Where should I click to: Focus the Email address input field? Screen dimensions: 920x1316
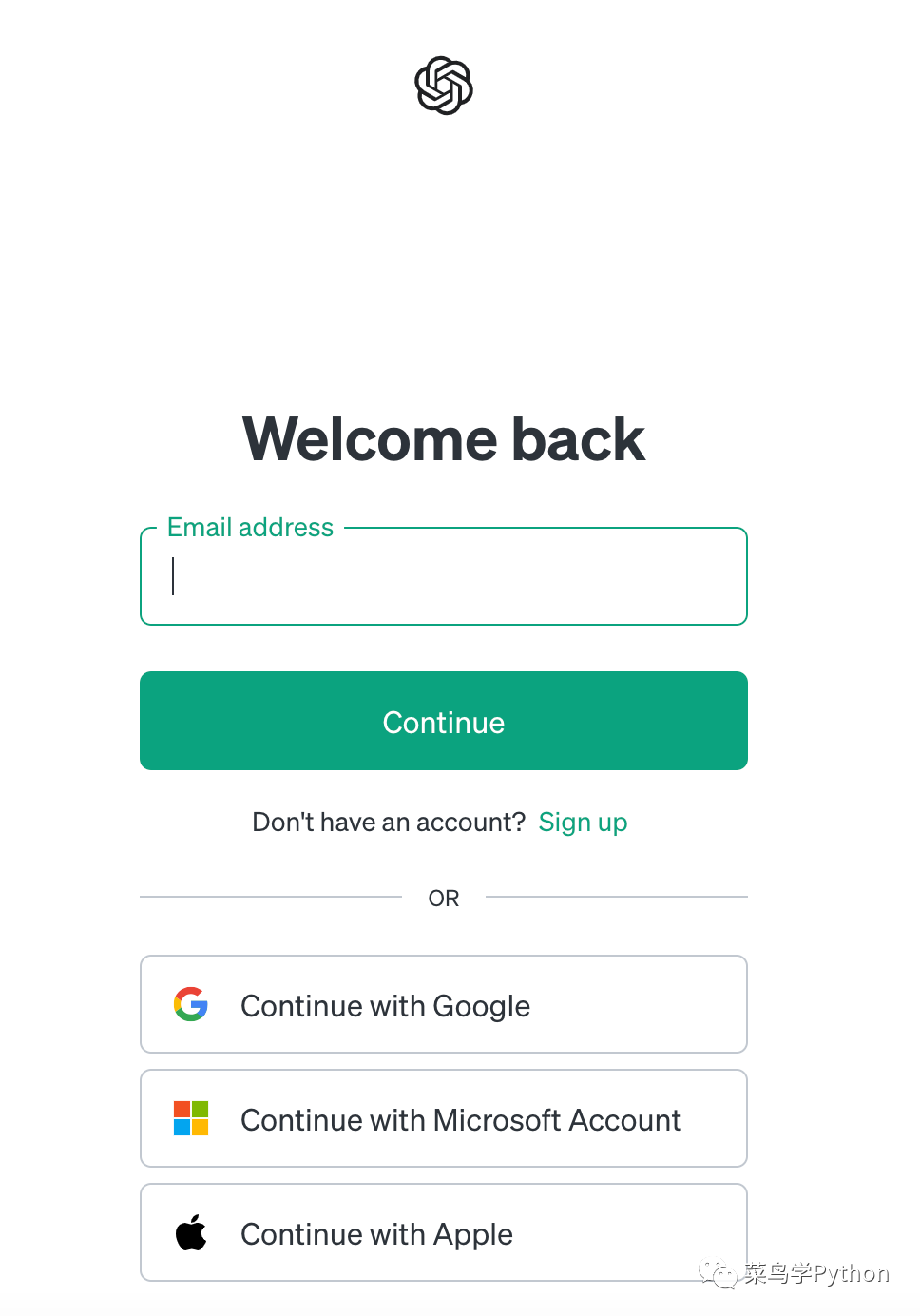(x=444, y=576)
